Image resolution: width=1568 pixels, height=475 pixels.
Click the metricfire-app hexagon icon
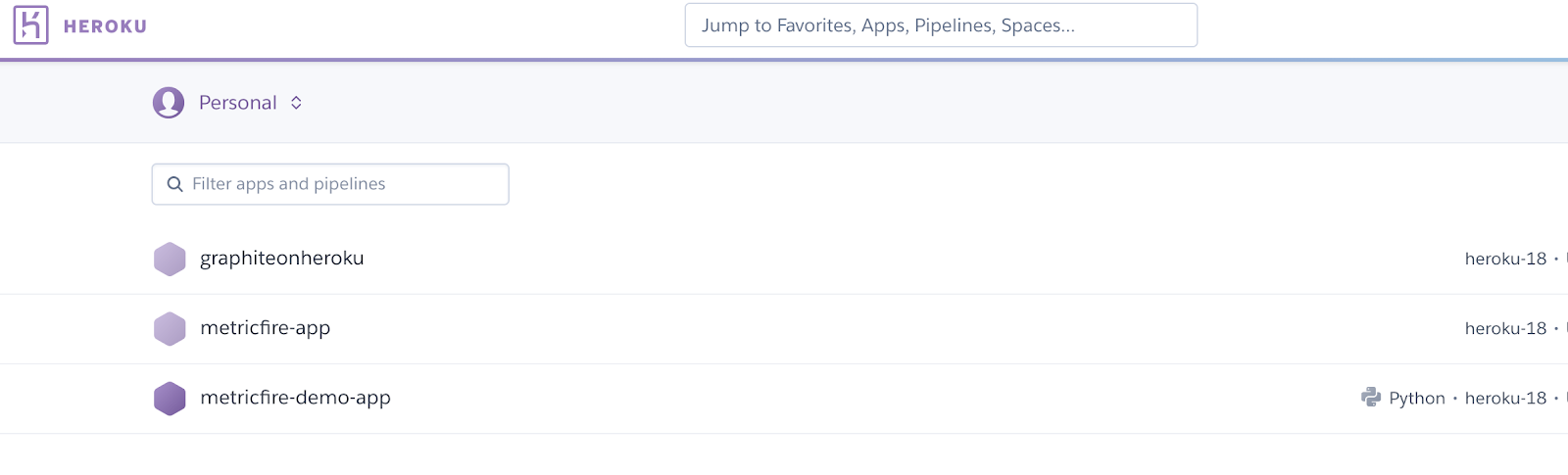pos(170,329)
